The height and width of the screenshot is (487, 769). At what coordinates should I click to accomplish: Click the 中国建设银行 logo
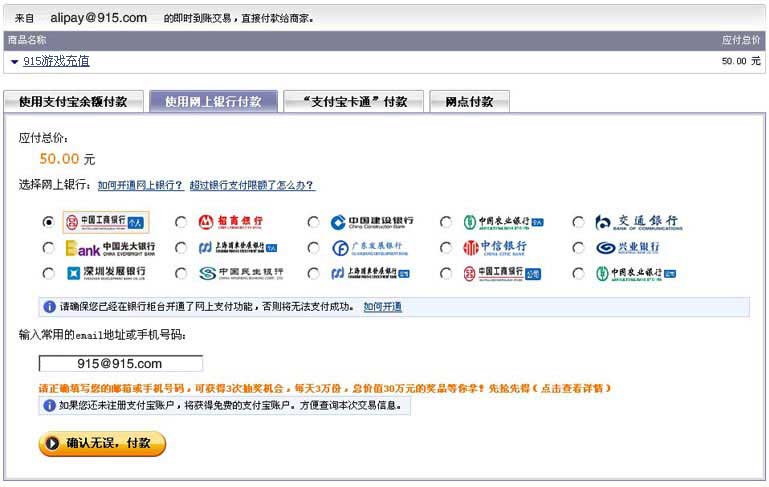(x=372, y=222)
